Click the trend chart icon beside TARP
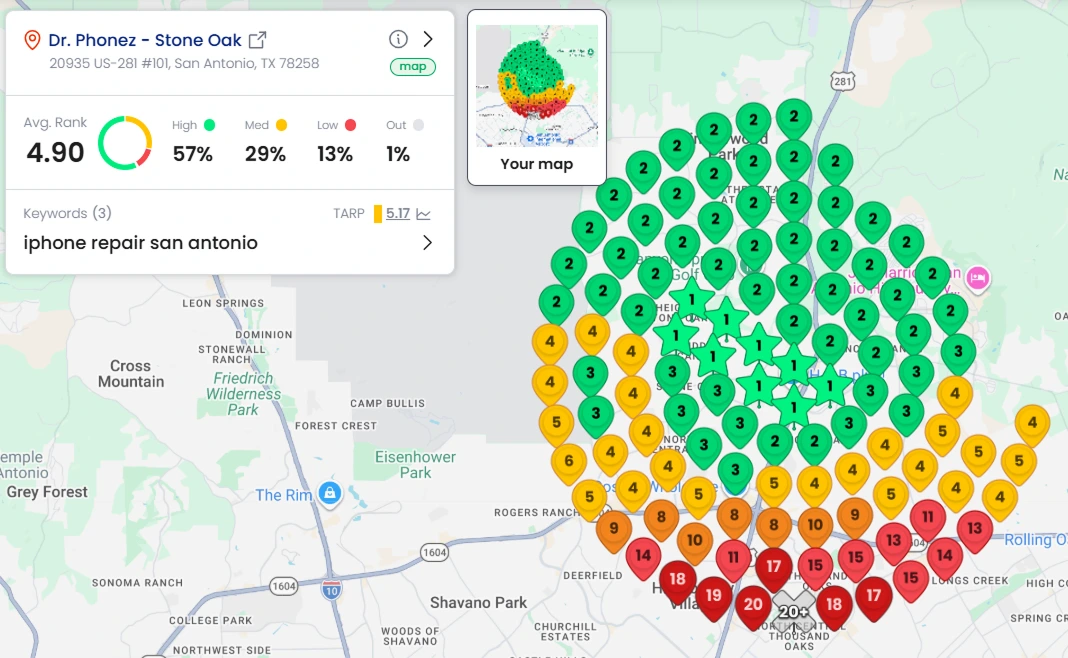Image resolution: width=1068 pixels, height=658 pixels. tap(424, 215)
